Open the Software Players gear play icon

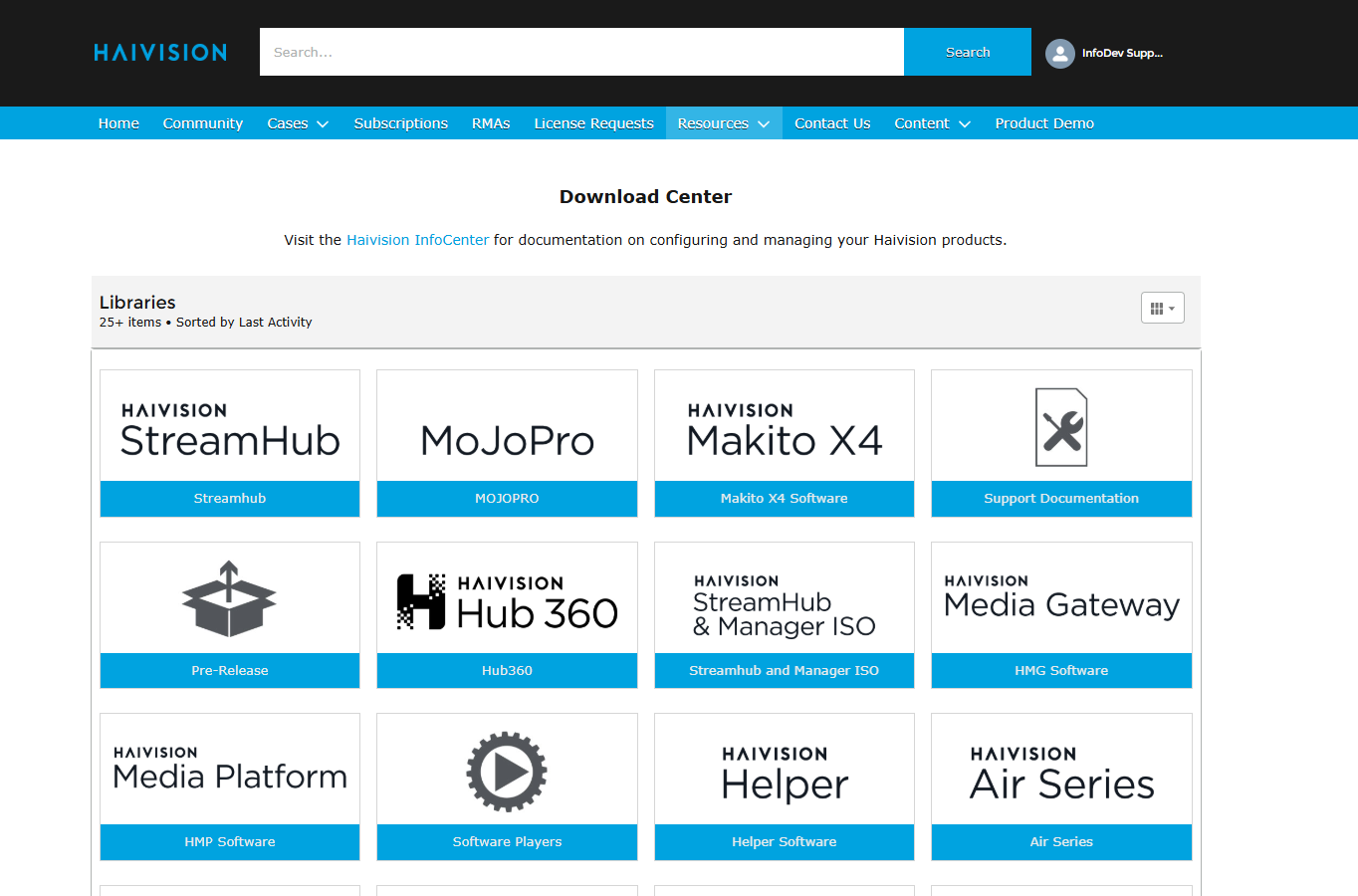coord(507,771)
